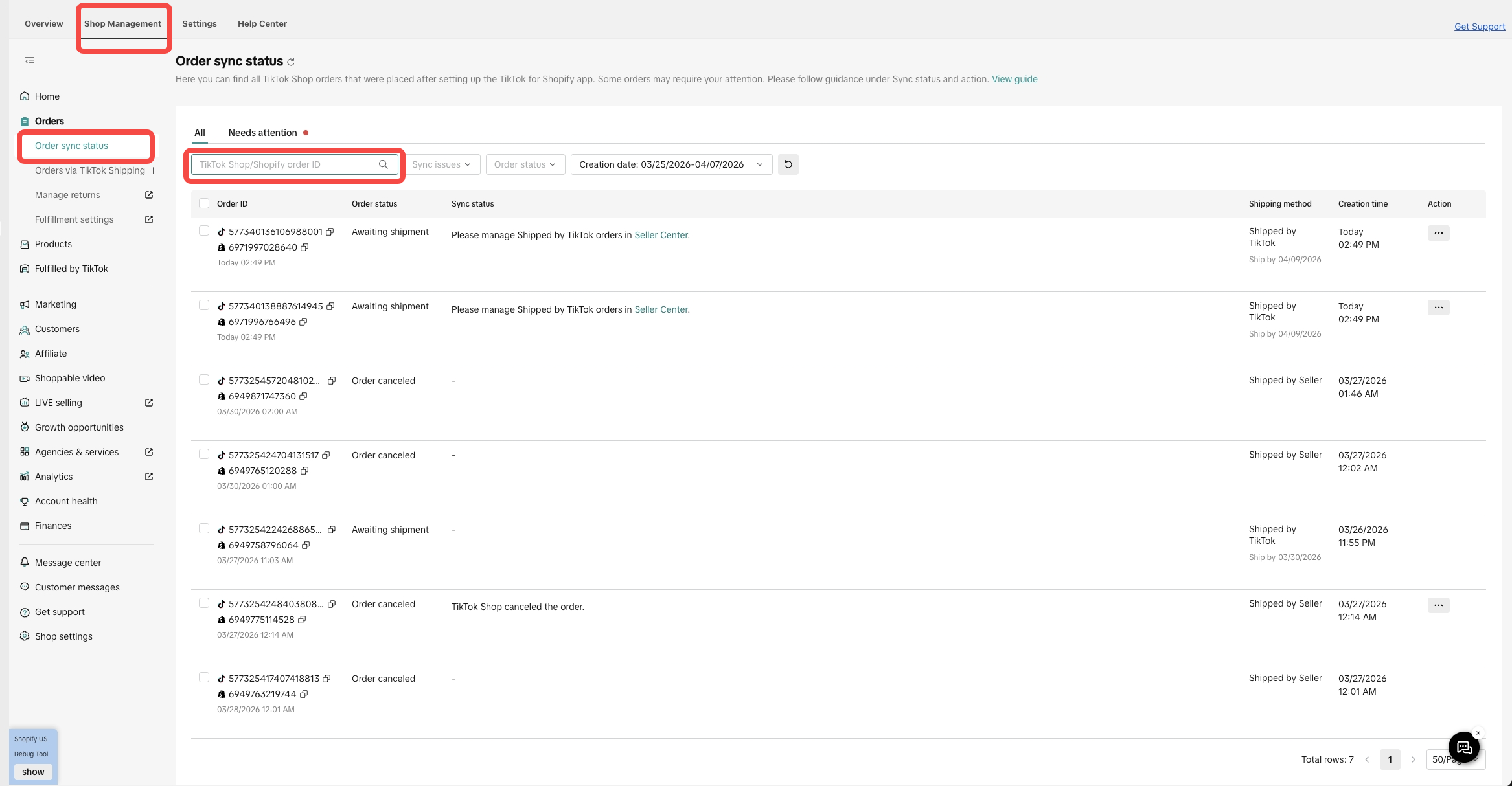Screen dimensions: 1512x786
Task: Click the Get Support link
Action: [x=1480, y=27]
